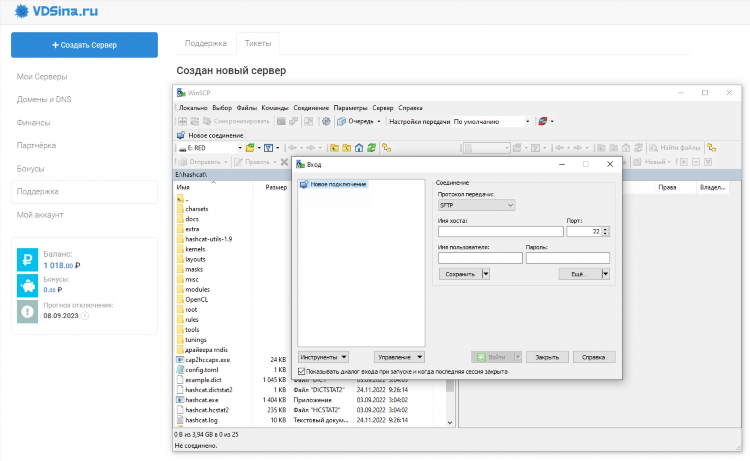Open Финансы in sidebar

(33, 123)
